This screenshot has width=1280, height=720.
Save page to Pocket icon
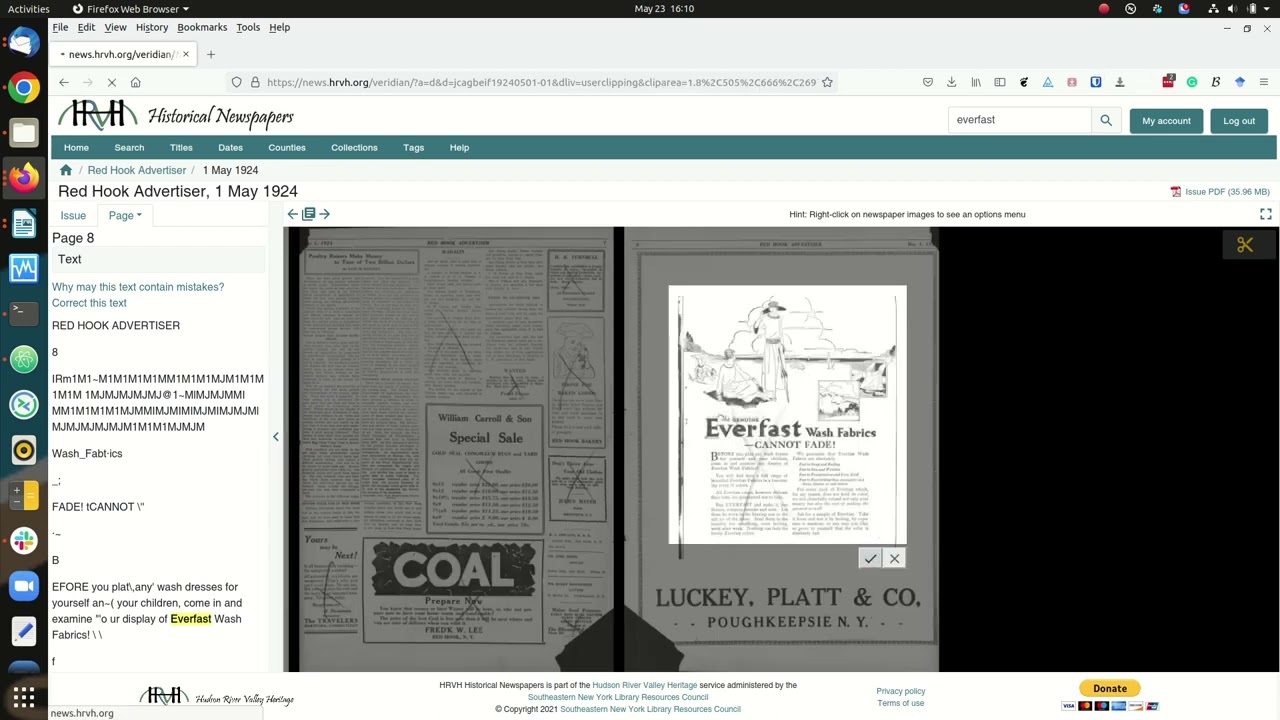click(928, 82)
